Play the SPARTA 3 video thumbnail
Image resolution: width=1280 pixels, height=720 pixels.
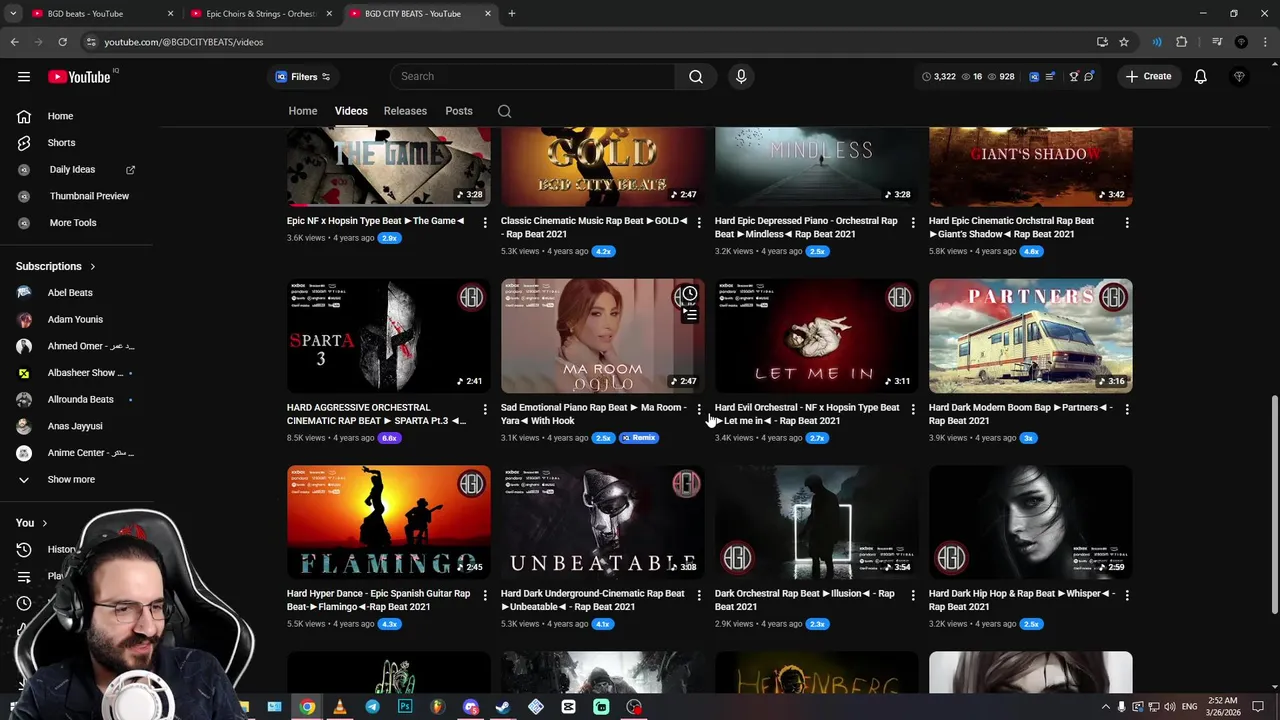(389, 336)
